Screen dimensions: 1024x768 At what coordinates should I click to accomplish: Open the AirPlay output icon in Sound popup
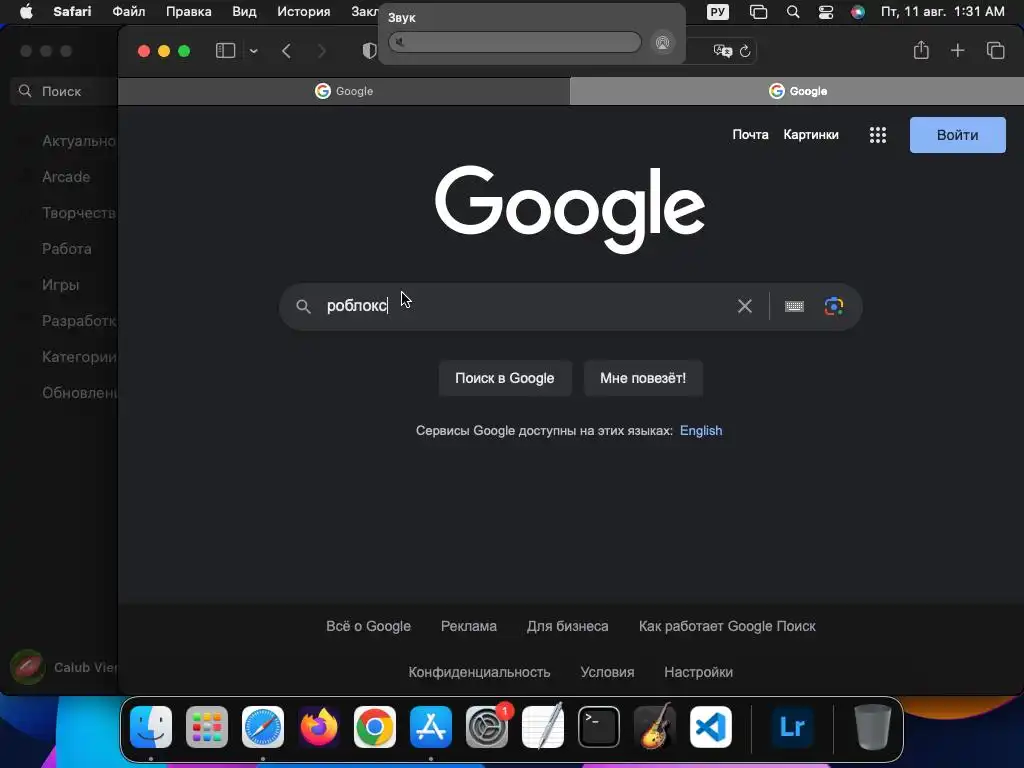point(662,43)
